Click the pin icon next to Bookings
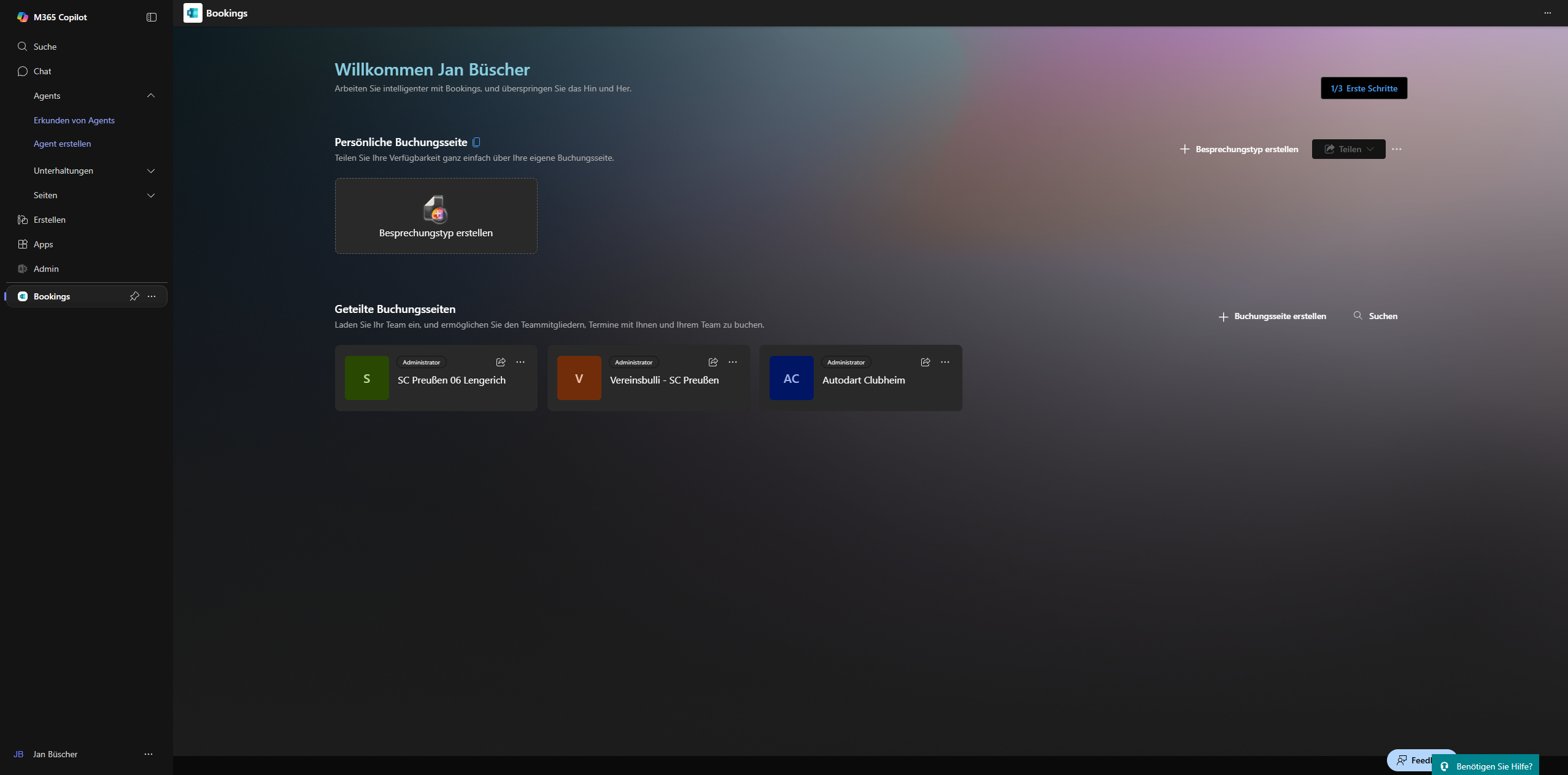 (x=134, y=296)
